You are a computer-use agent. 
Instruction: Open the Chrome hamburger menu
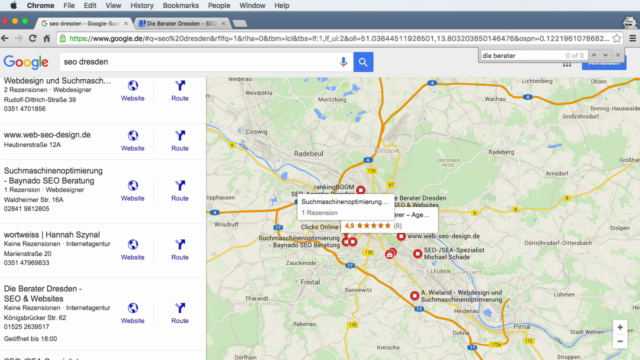pyautogui.click(x=633, y=38)
